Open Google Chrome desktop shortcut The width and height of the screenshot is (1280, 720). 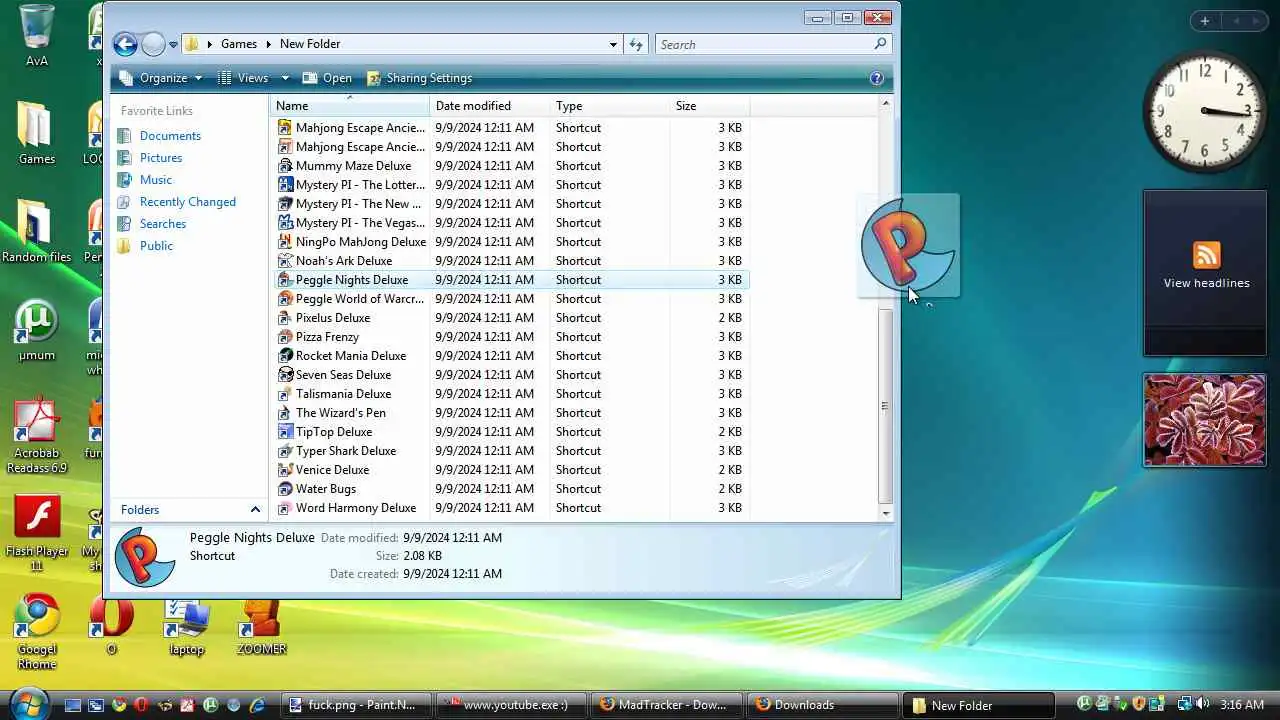pos(37,632)
